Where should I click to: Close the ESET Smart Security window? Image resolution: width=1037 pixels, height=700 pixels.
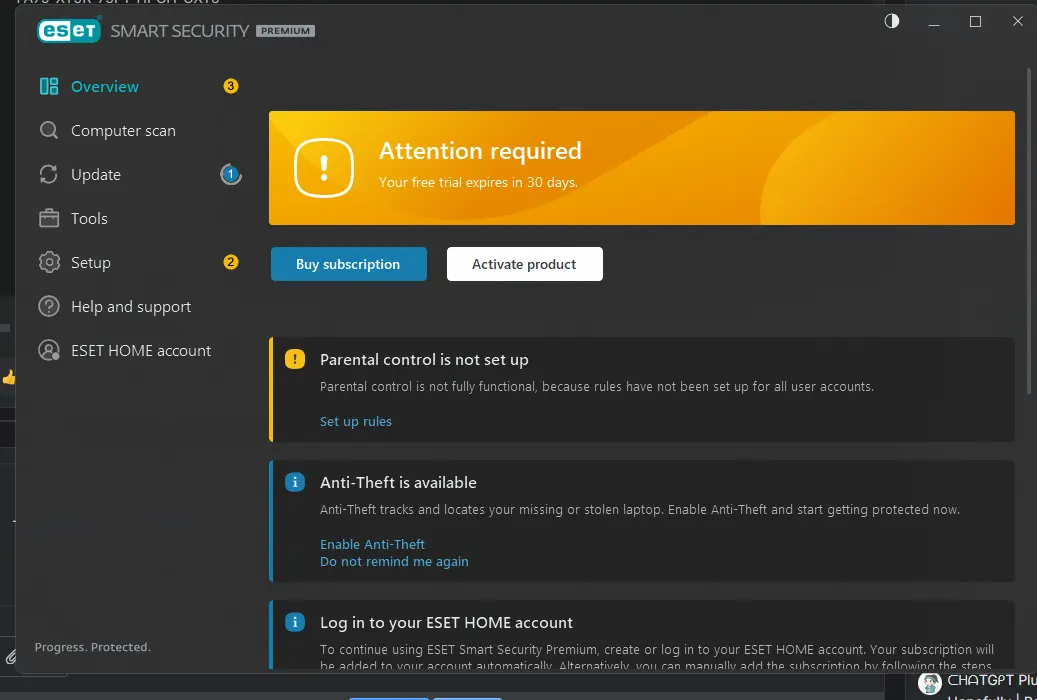1018,21
